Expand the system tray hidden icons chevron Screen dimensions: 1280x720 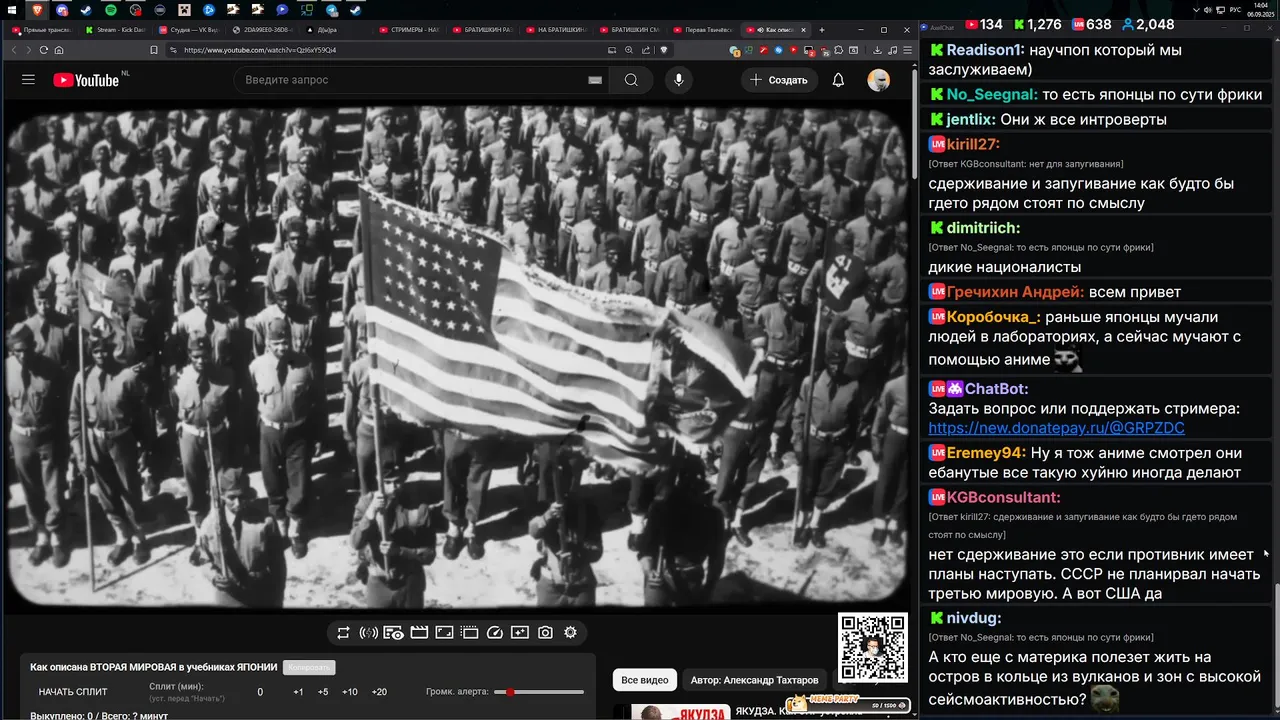tap(1195, 10)
